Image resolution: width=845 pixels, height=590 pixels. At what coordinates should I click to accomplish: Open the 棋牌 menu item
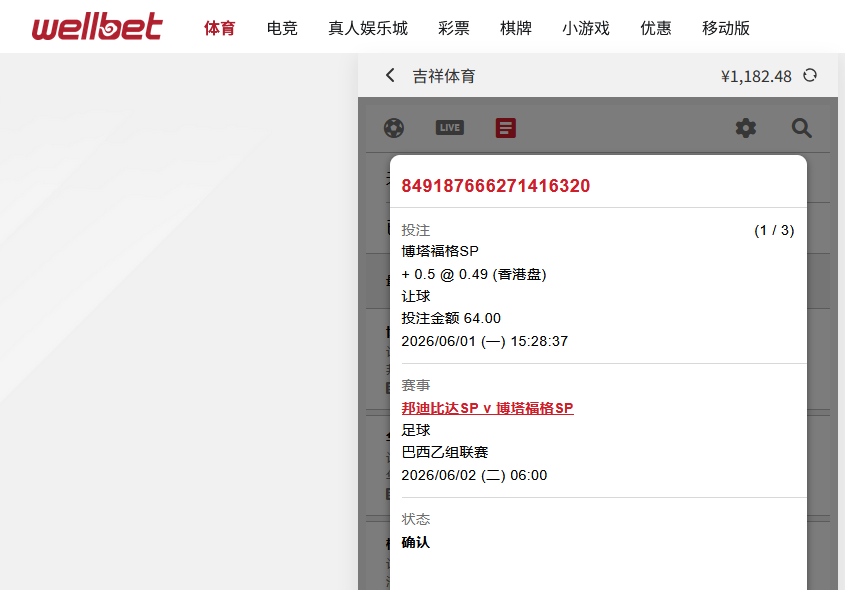(x=516, y=28)
